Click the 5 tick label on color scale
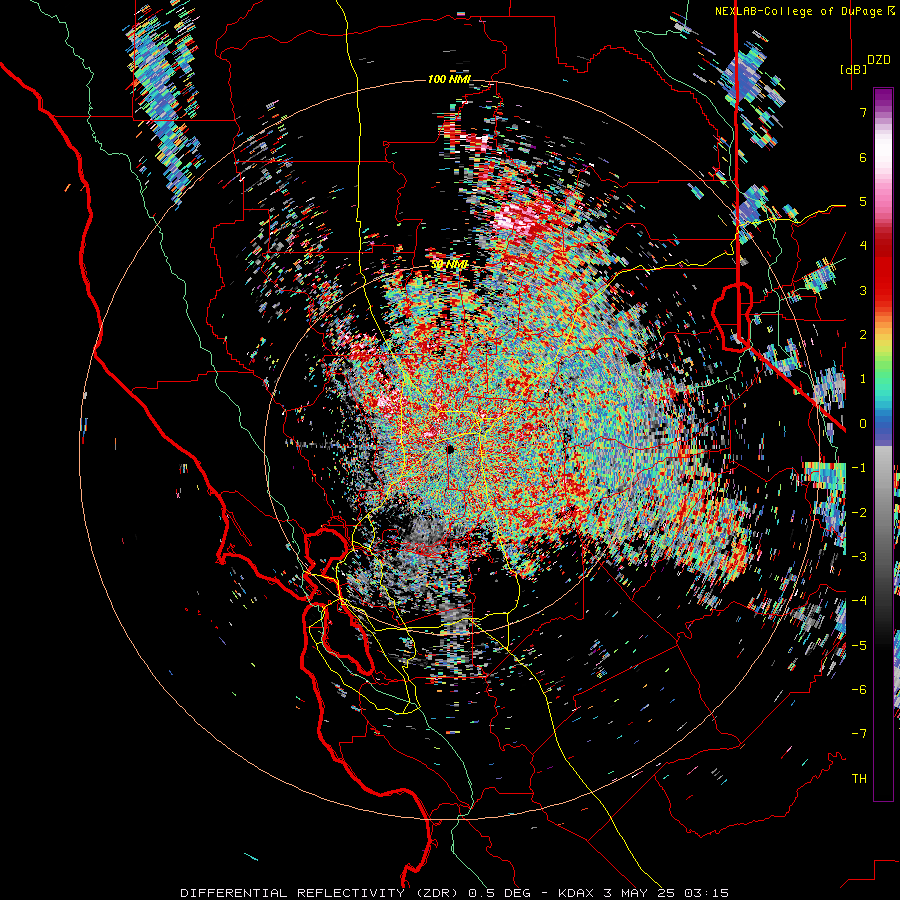The width and height of the screenshot is (900, 900). click(863, 201)
